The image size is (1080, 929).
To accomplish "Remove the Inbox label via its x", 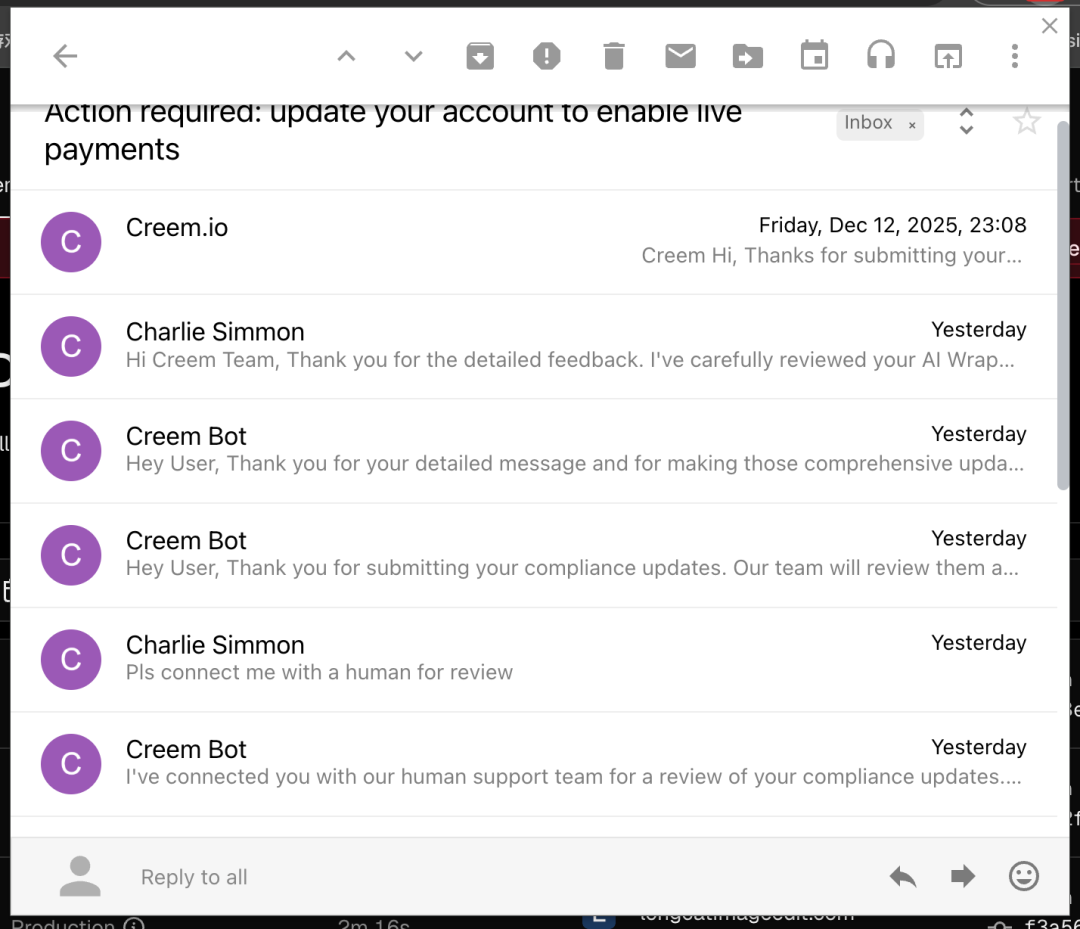I will tap(912, 125).
